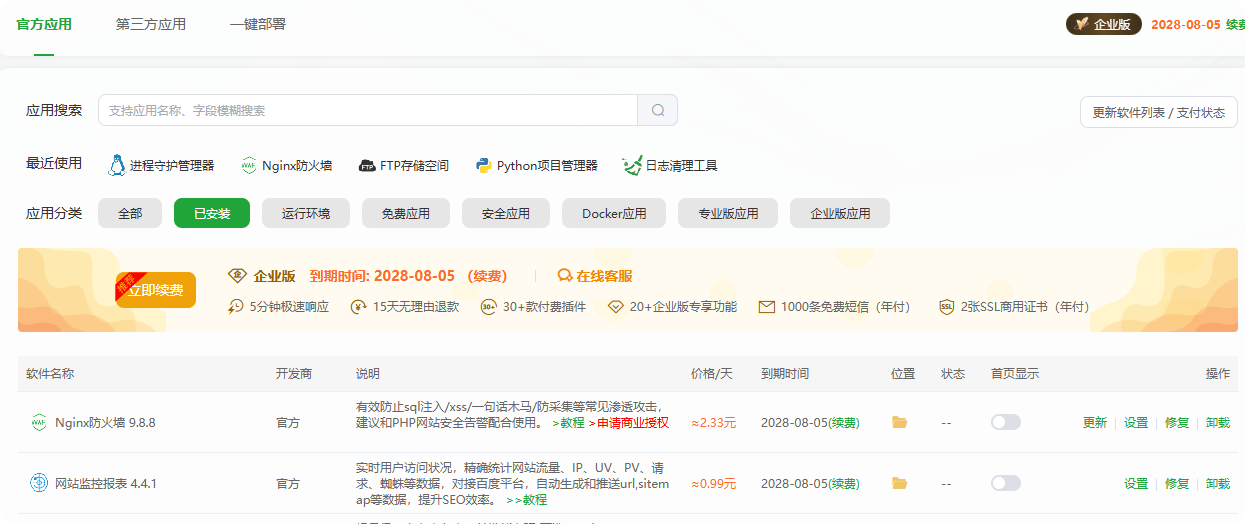
Task: Click 修复 for Nginx防火墙
Action: pyautogui.click(x=1177, y=422)
